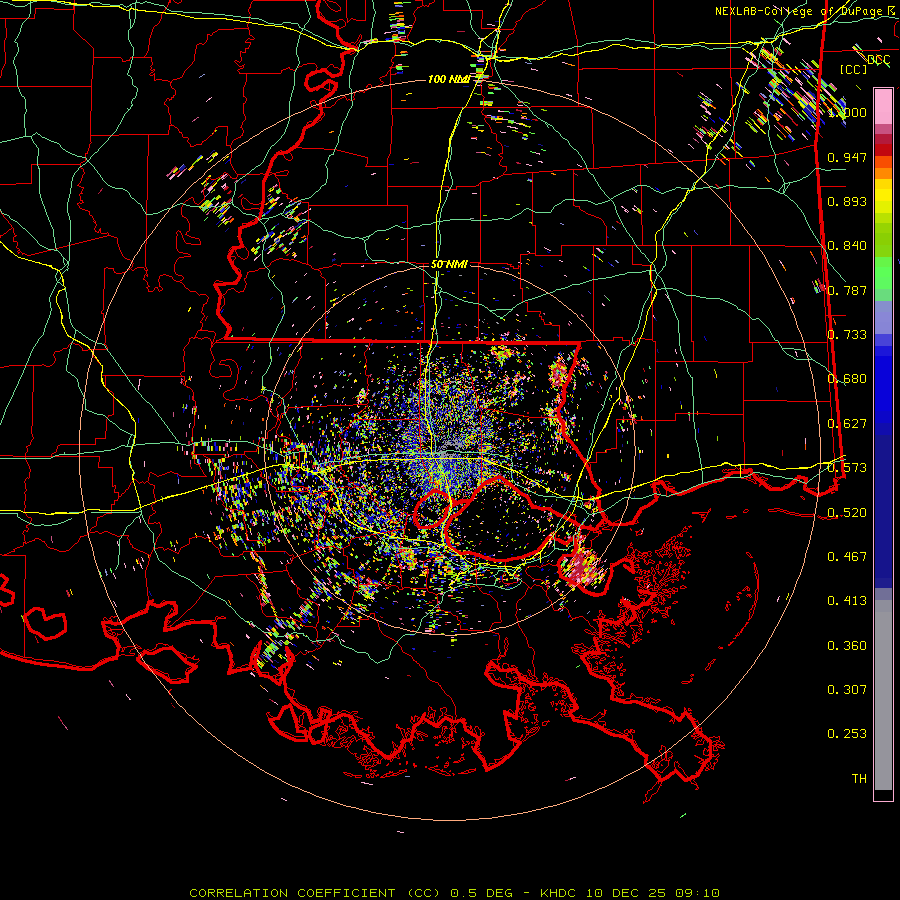The width and height of the screenshot is (900, 900).
Task: Select the 0.787 legend value
Action: [847, 290]
